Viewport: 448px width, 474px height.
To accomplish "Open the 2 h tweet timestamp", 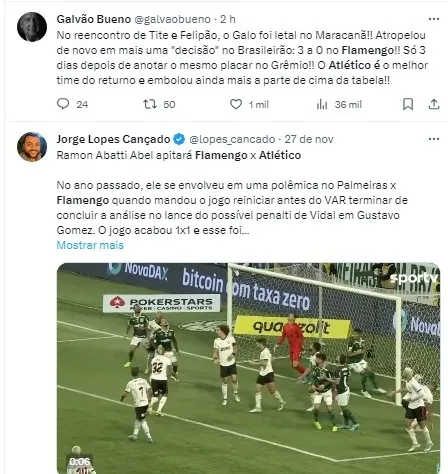I will pyautogui.click(x=228, y=19).
